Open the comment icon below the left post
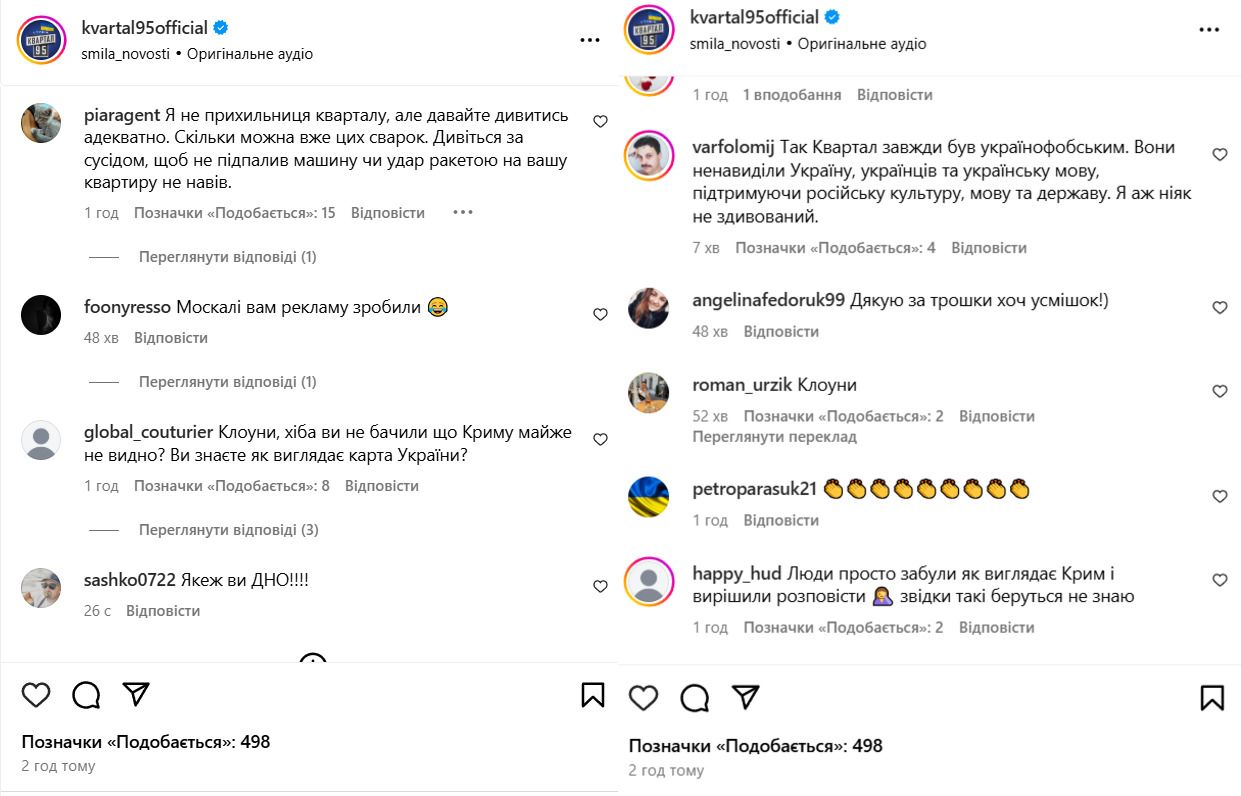 click(x=85, y=694)
